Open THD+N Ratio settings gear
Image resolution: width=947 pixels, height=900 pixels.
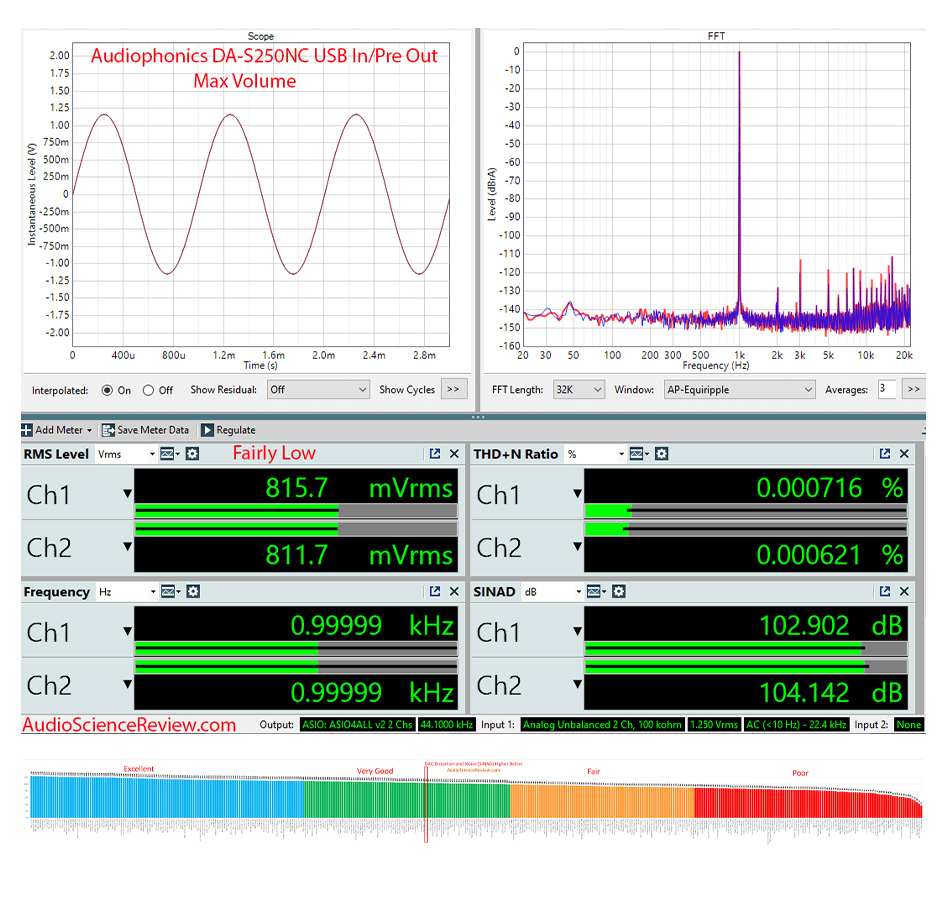click(x=662, y=454)
